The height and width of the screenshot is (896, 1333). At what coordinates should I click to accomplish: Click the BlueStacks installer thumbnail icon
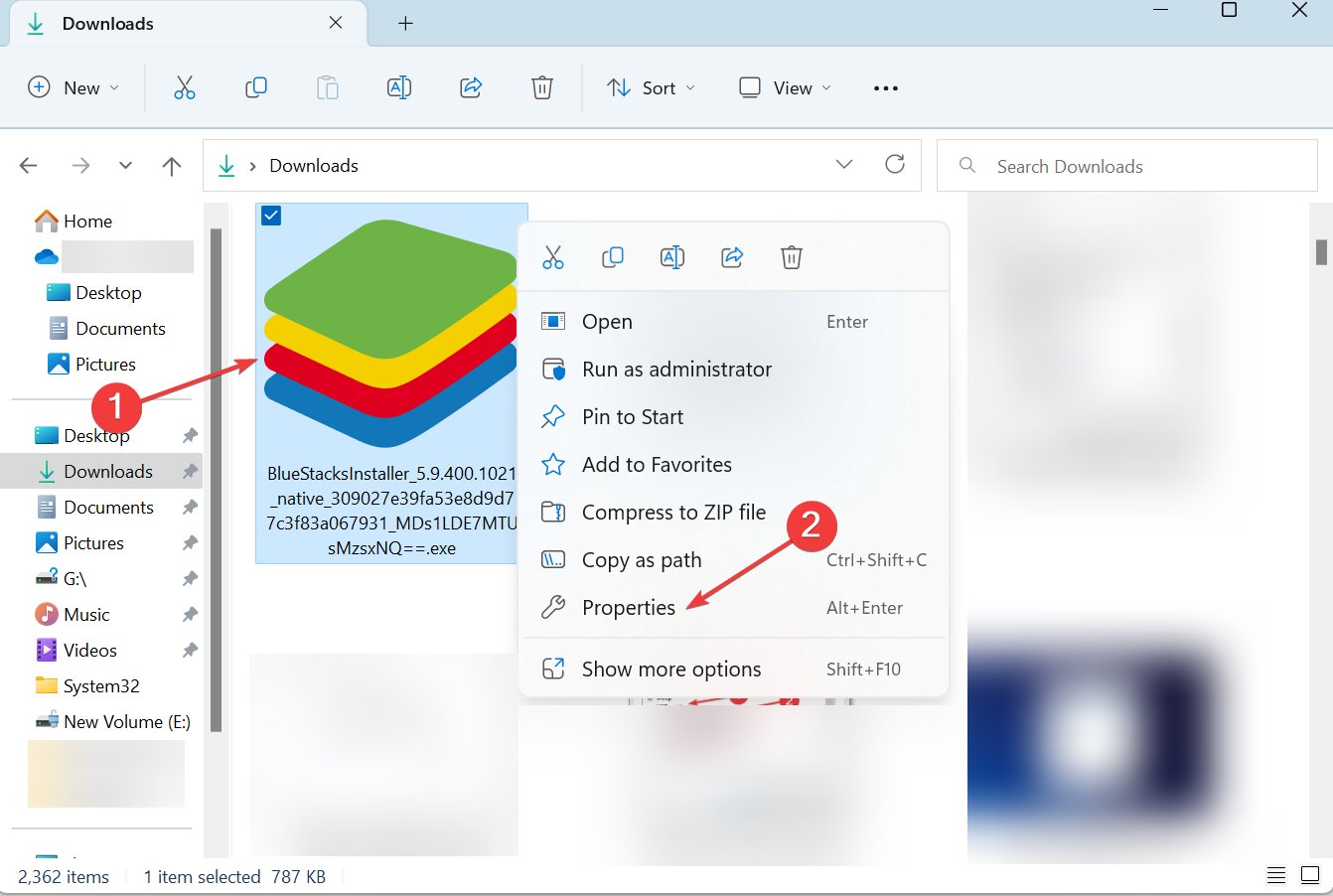coord(390,334)
